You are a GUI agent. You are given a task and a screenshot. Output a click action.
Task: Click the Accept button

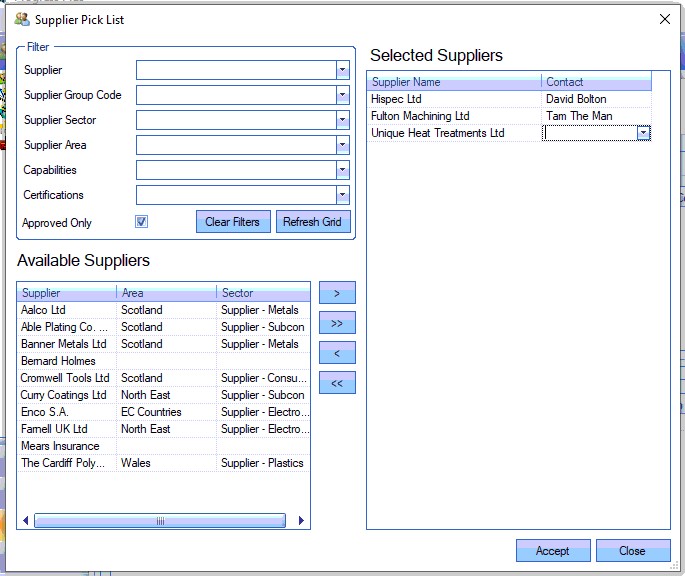[x=553, y=551]
